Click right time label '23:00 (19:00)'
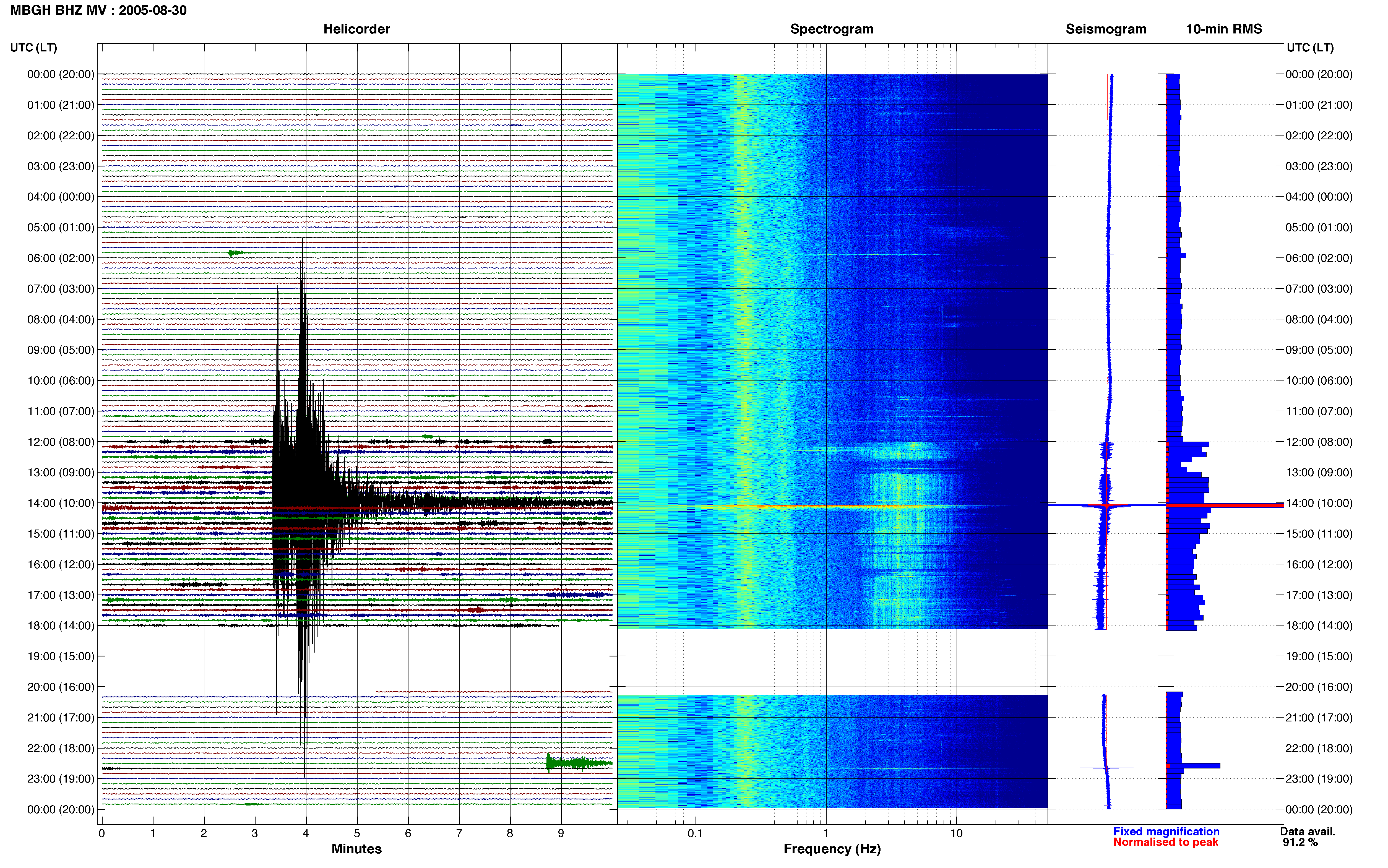The width and height of the screenshot is (1388, 868). (x=1319, y=778)
